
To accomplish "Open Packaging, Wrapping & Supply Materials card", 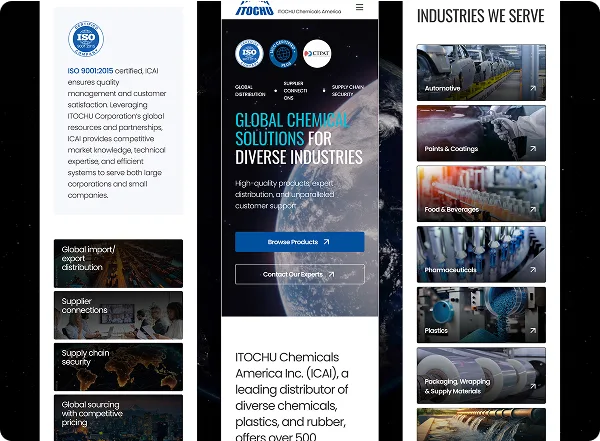I will (481, 375).
